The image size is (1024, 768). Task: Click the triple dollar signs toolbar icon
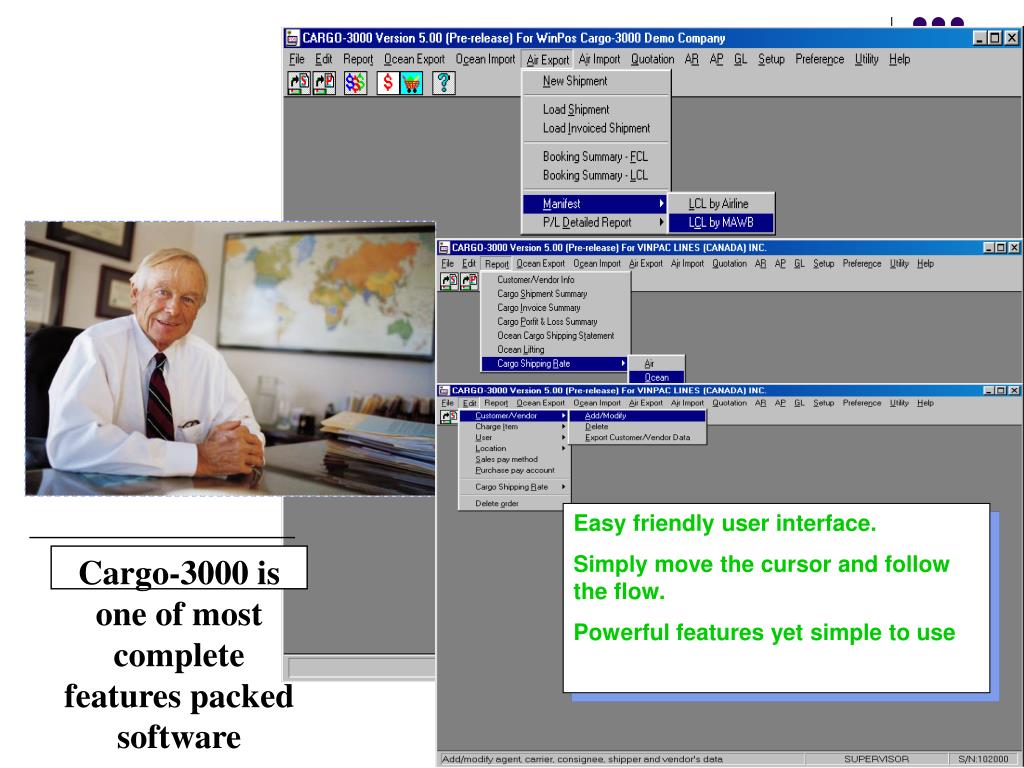coord(355,83)
